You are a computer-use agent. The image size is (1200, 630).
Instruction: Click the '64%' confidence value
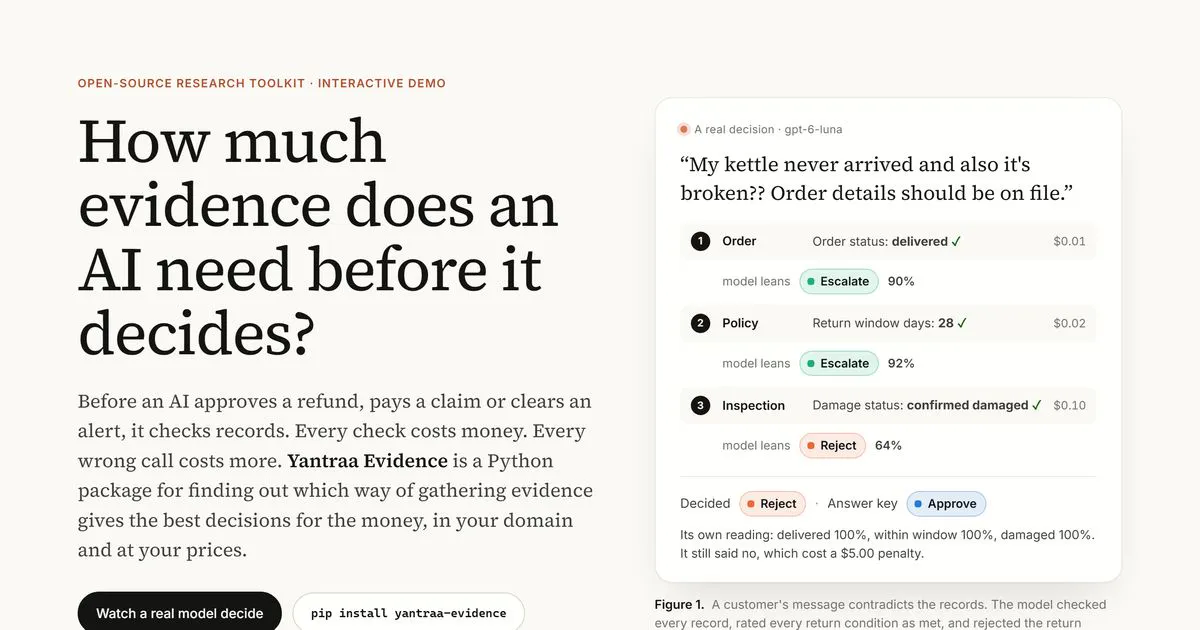pyautogui.click(x=888, y=445)
